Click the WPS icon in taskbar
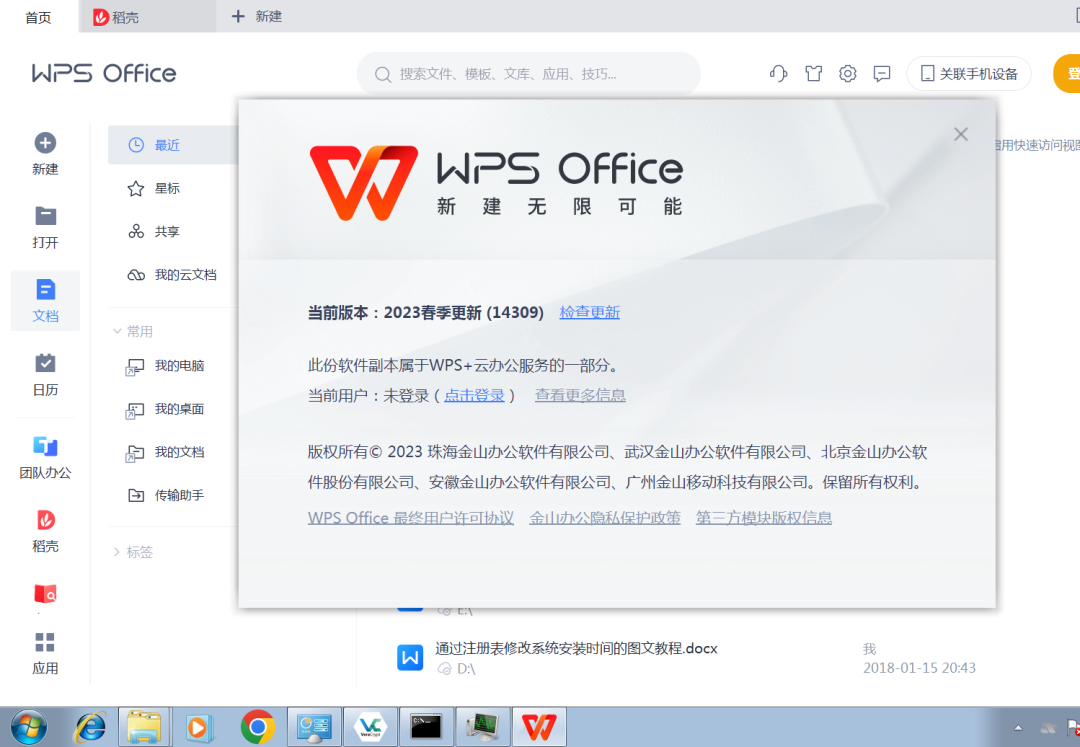Viewport: 1080px width, 747px height. 539,727
